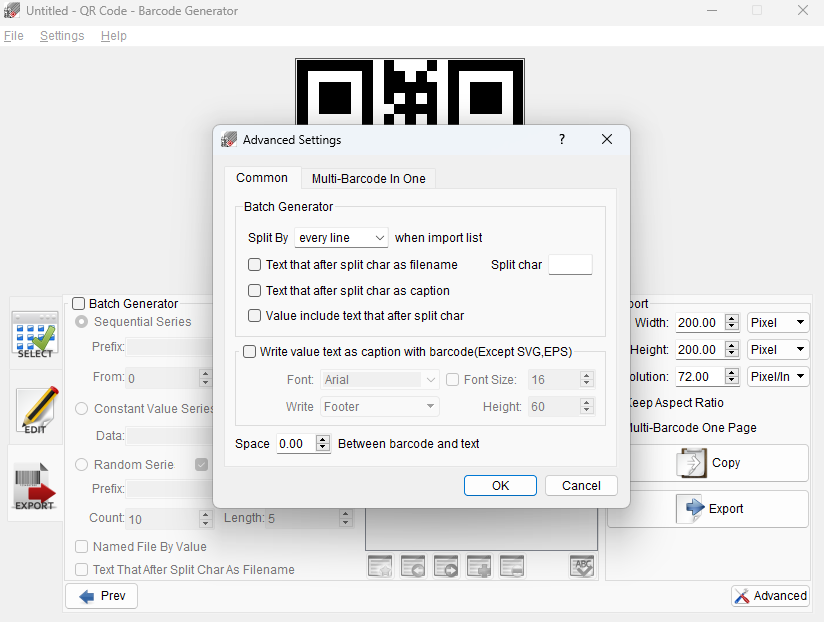Screen dimensions: 824x622
Task: Click the ABC spell-check list icon
Action: click(582, 566)
